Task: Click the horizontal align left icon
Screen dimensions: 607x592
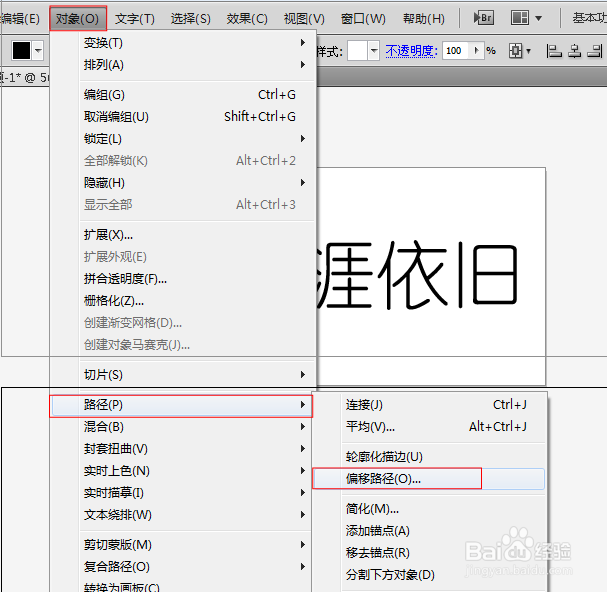Action: pyautogui.click(x=554, y=51)
